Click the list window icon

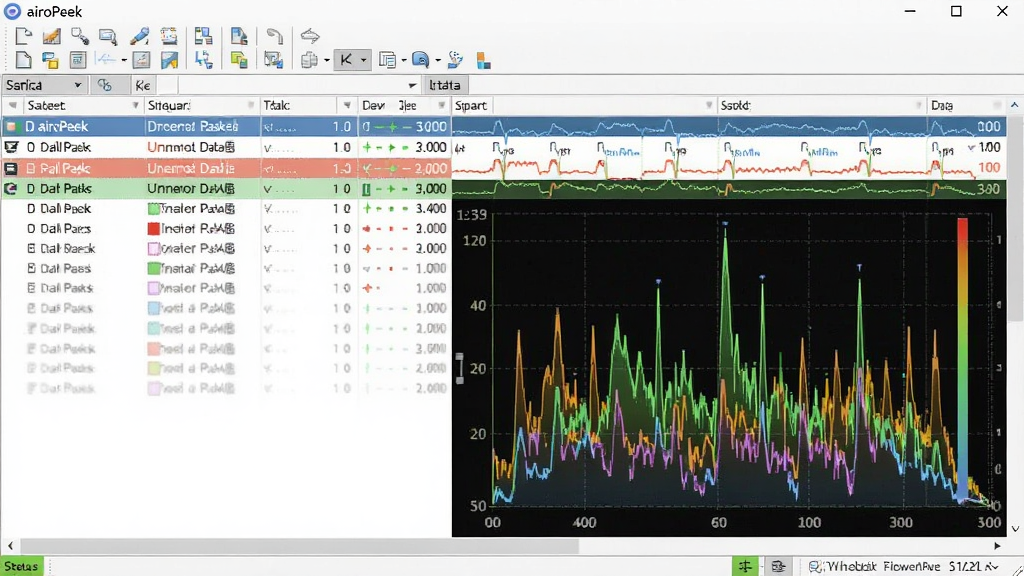(387, 61)
